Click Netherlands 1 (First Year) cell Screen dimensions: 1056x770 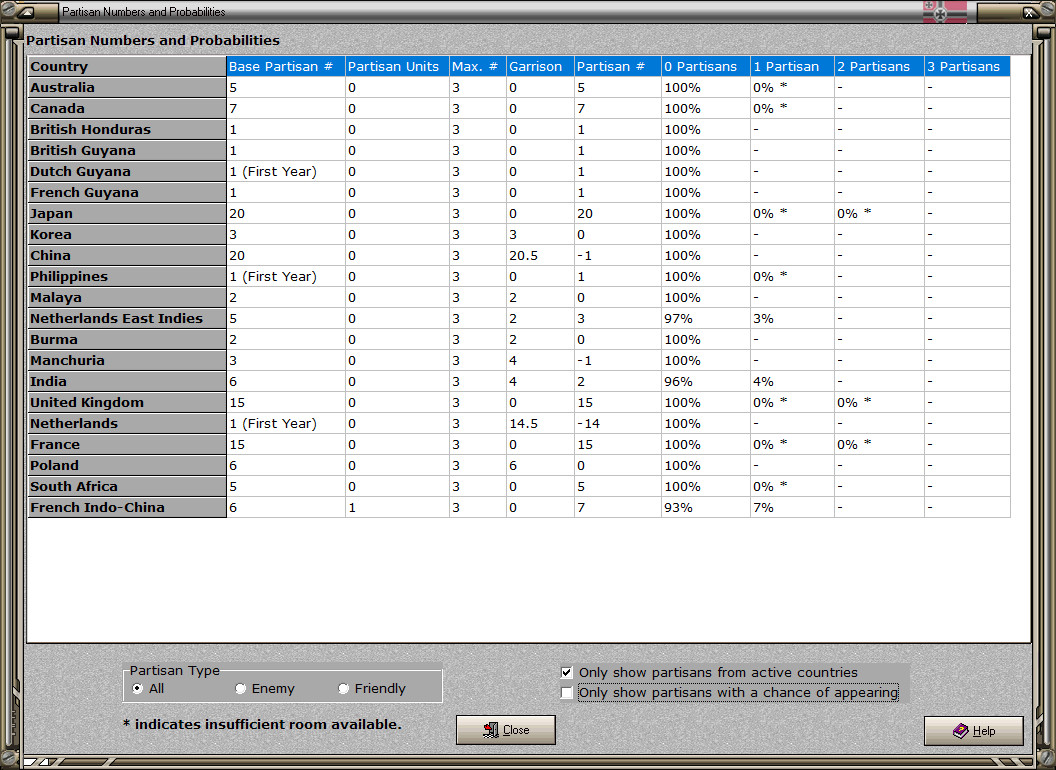point(286,423)
